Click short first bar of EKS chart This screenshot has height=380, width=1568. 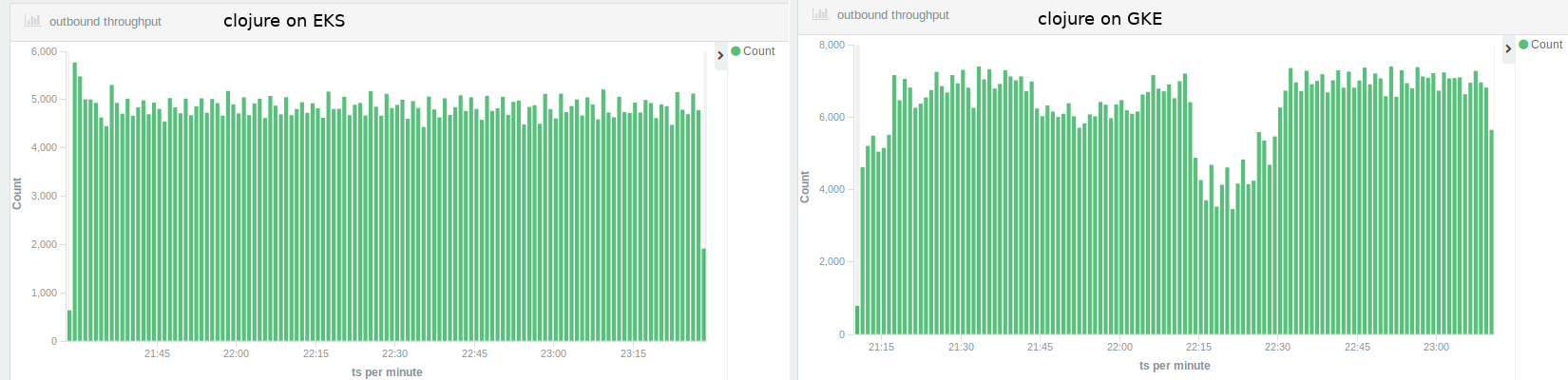pos(69,326)
